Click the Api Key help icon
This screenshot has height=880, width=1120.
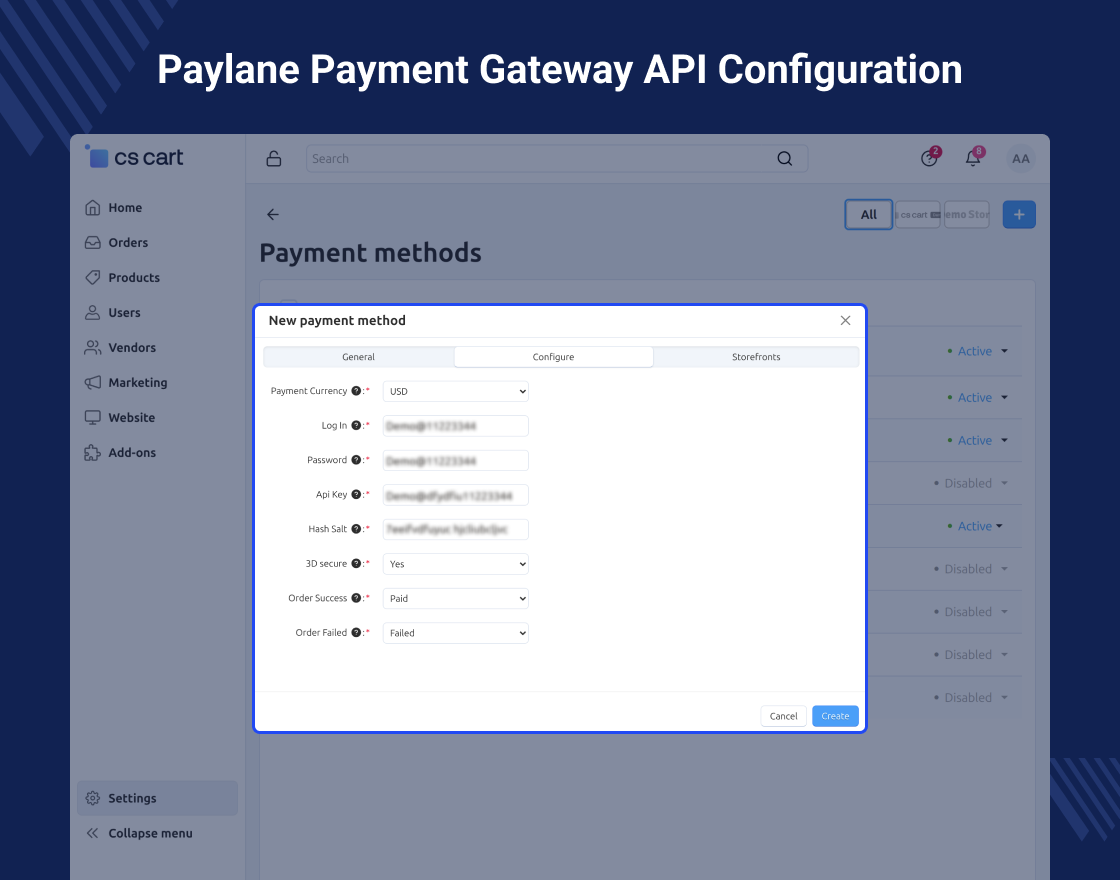coord(356,494)
